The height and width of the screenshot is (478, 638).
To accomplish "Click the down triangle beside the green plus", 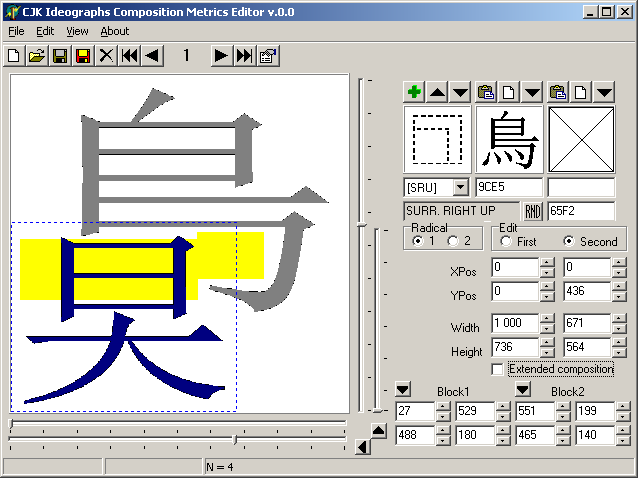I will [x=460, y=92].
